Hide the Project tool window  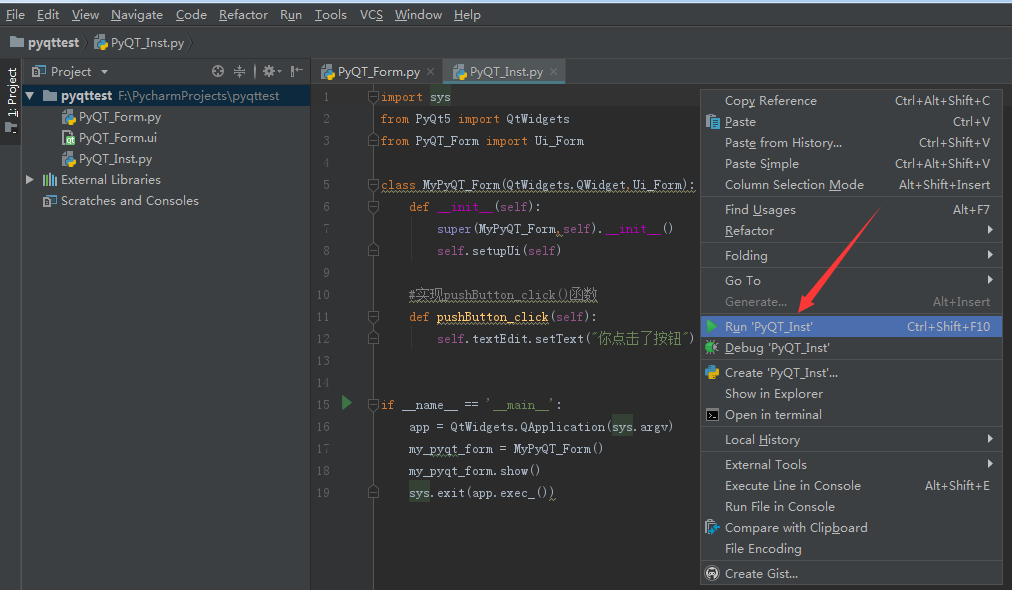point(296,71)
